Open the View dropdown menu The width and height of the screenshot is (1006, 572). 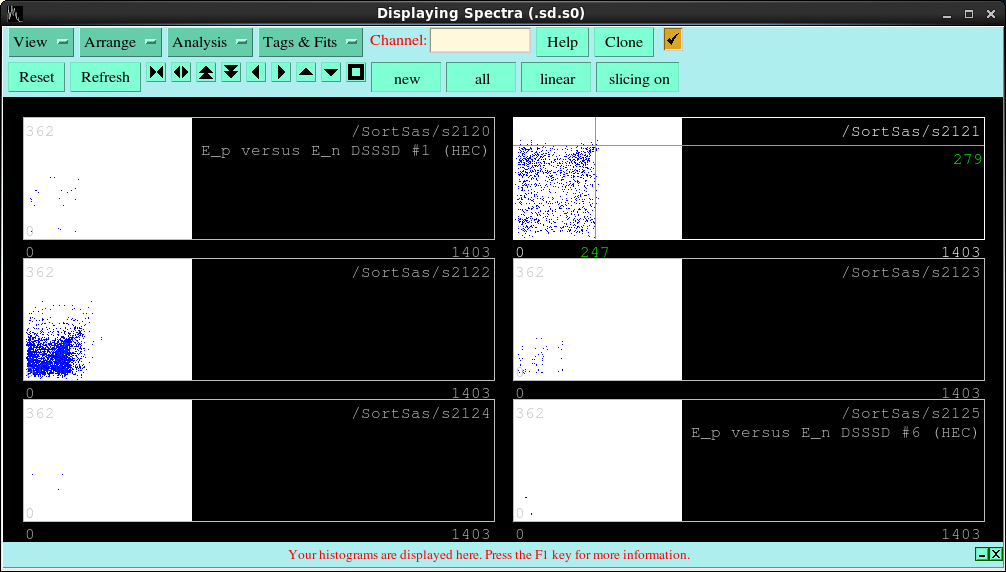point(41,42)
